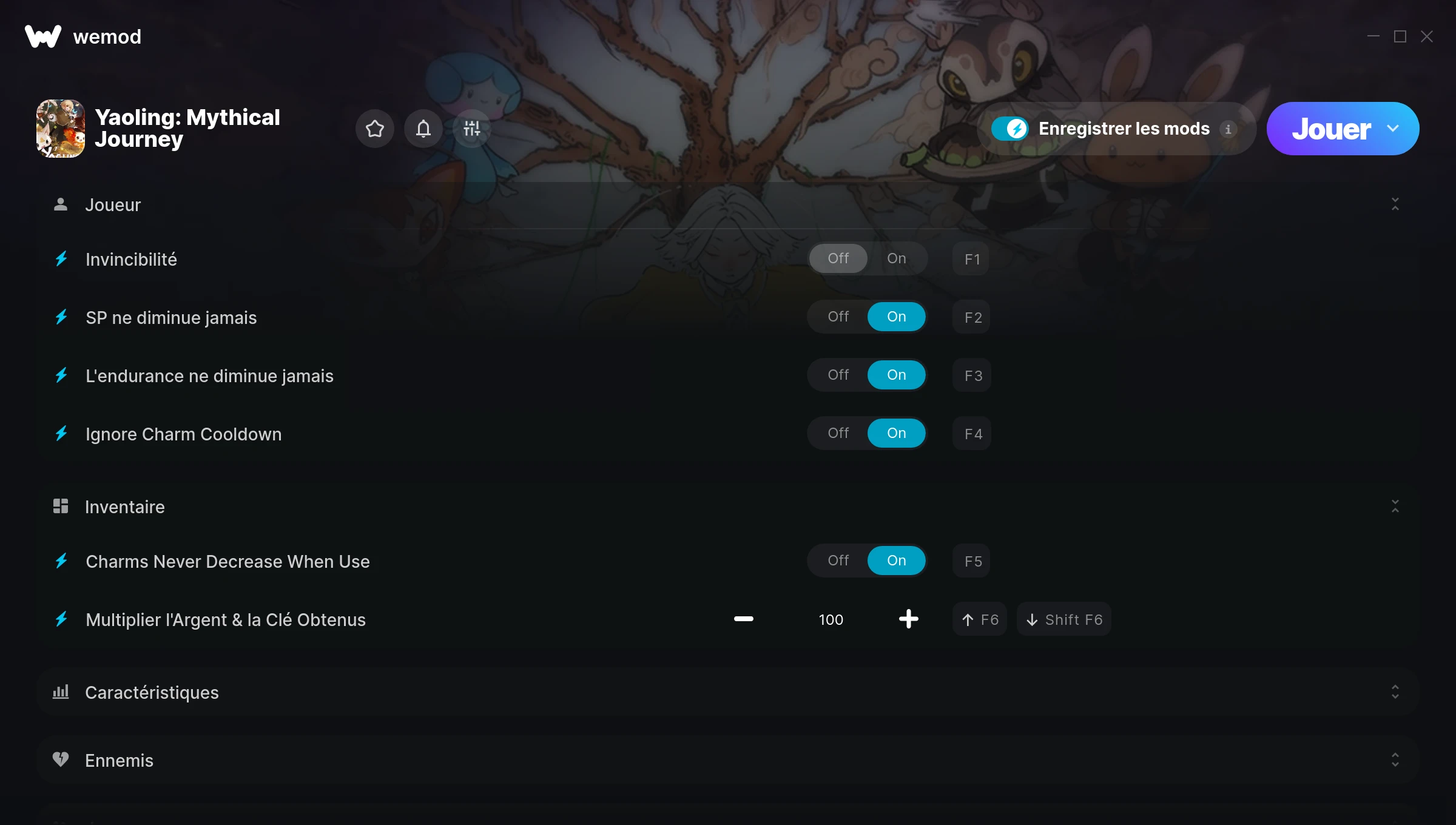
Task: Disable Ignore Charm Cooldown with Off
Action: (x=838, y=433)
